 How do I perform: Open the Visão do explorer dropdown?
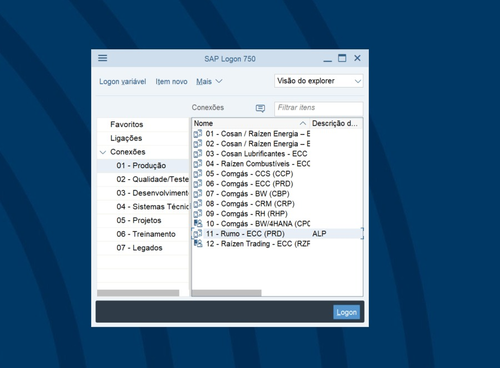click(x=319, y=81)
